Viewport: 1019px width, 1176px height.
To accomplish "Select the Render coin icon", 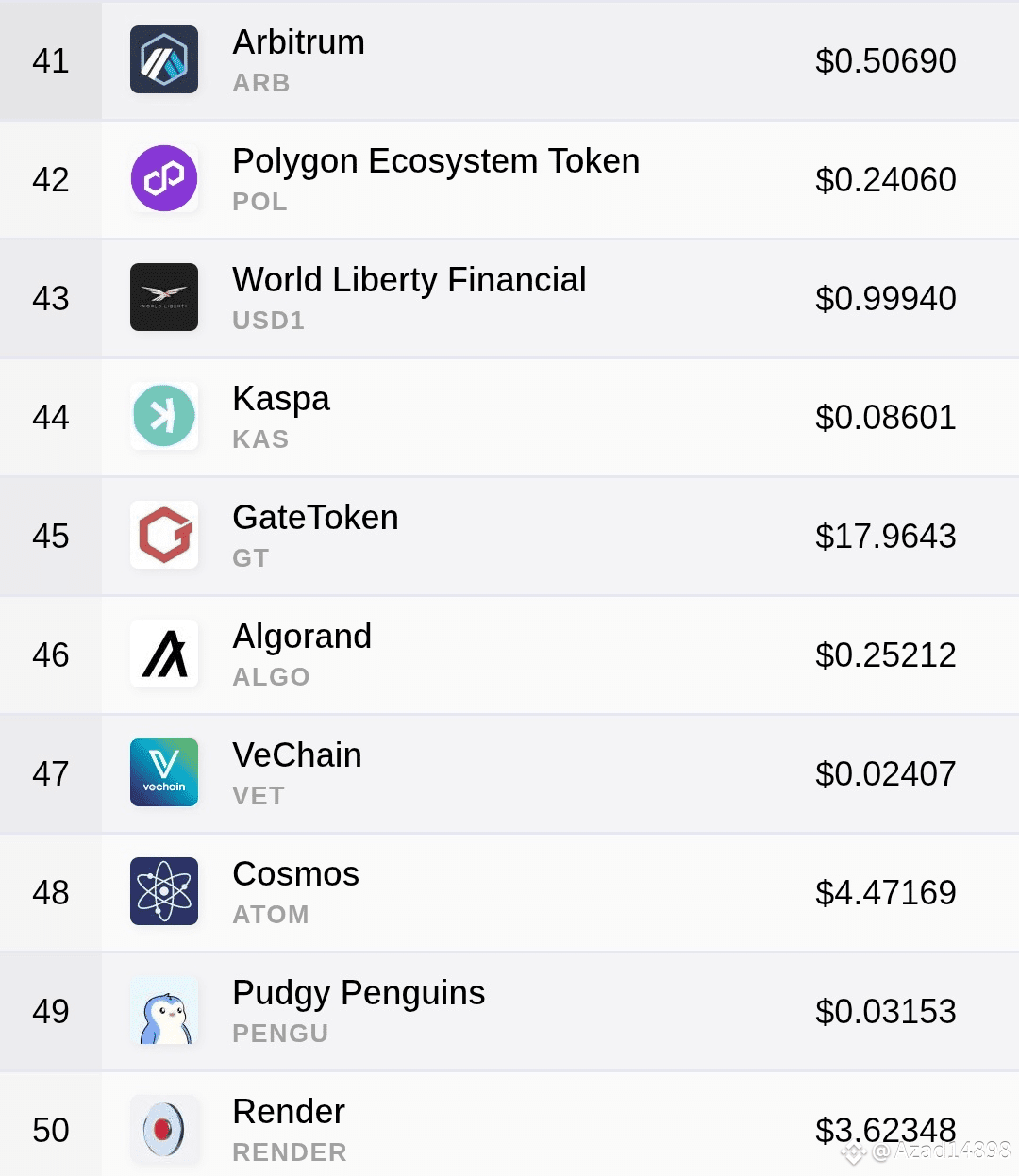I will point(164,1129).
